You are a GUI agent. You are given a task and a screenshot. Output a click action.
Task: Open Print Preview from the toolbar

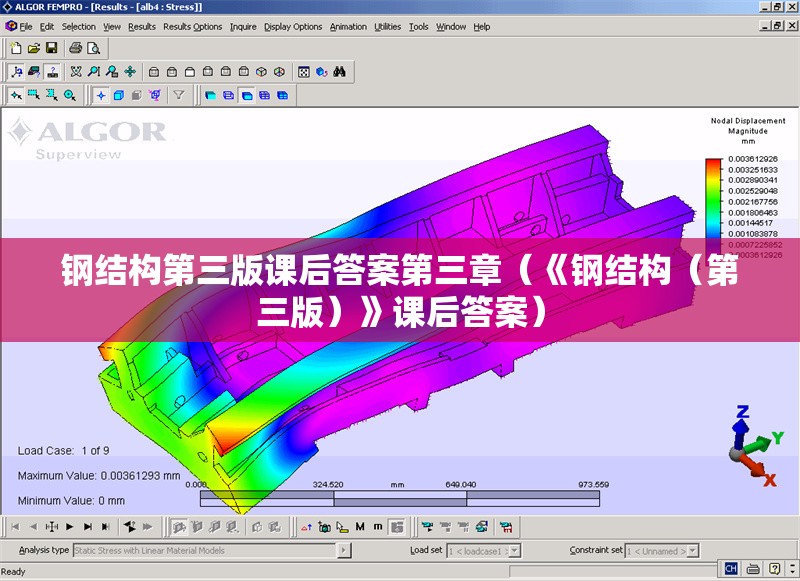click(94, 48)
